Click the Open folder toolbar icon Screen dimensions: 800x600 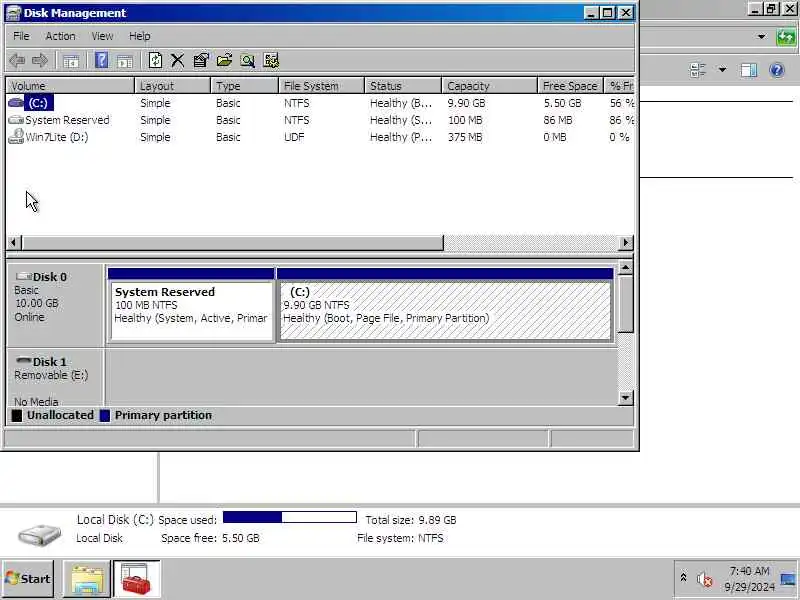224,61
